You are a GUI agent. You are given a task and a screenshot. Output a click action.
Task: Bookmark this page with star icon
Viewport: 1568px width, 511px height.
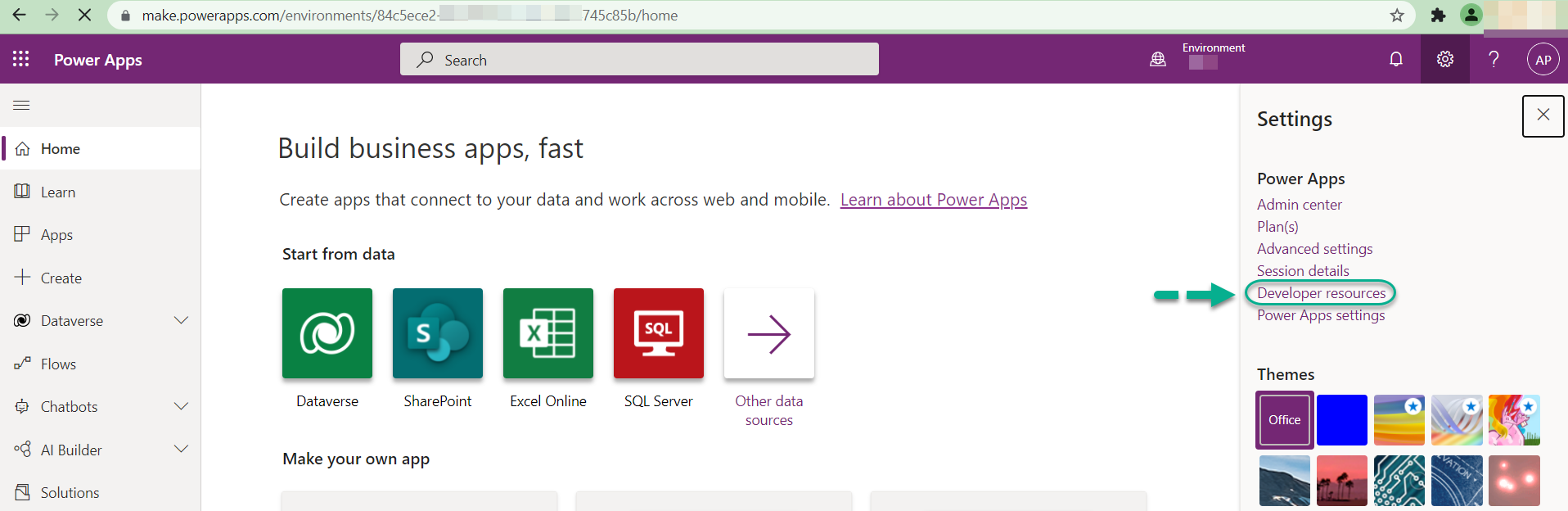click(x=1397, y=15)
